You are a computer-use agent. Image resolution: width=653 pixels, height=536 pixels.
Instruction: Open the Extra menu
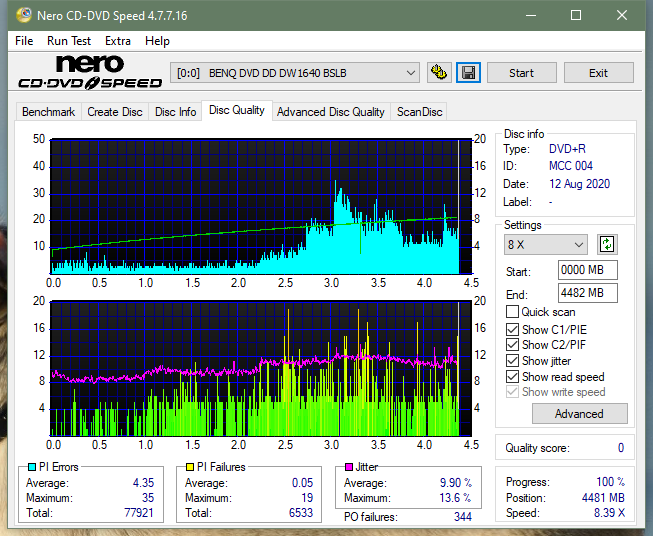pos(118,41)
